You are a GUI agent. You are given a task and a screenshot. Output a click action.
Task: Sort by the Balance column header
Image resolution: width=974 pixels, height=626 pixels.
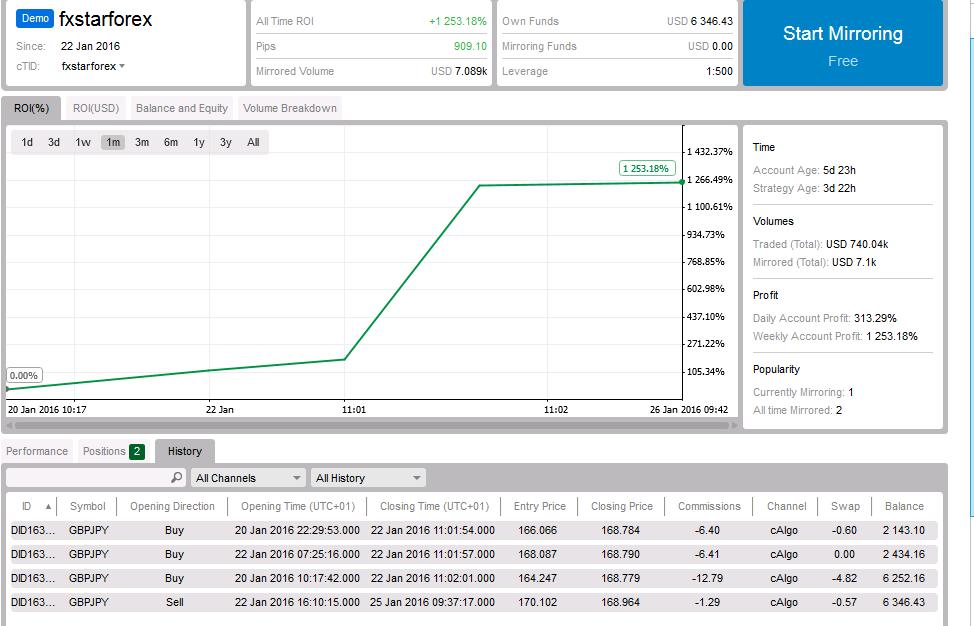(x=904, y=506)
